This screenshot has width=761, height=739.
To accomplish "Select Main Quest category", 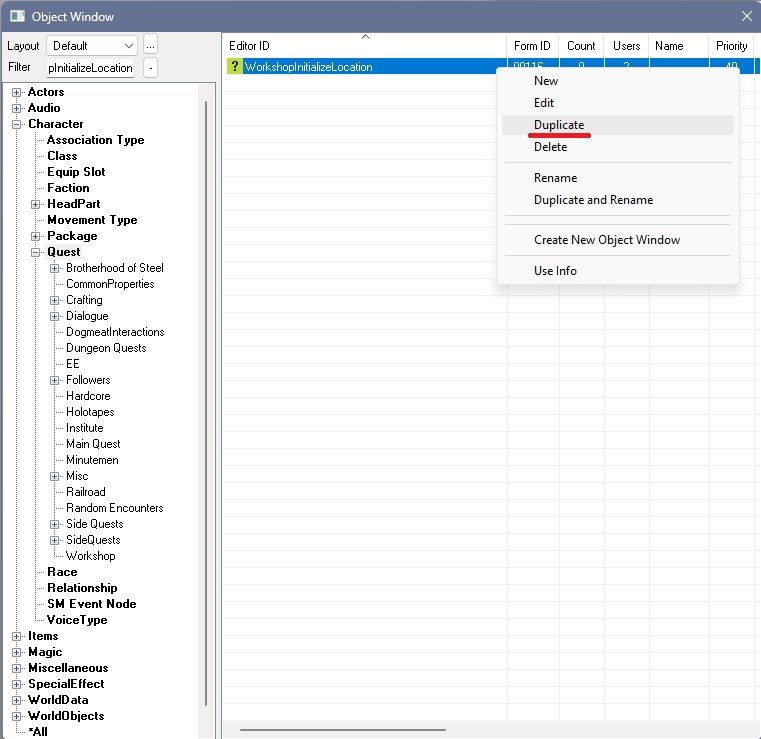I will pos(93,444).
